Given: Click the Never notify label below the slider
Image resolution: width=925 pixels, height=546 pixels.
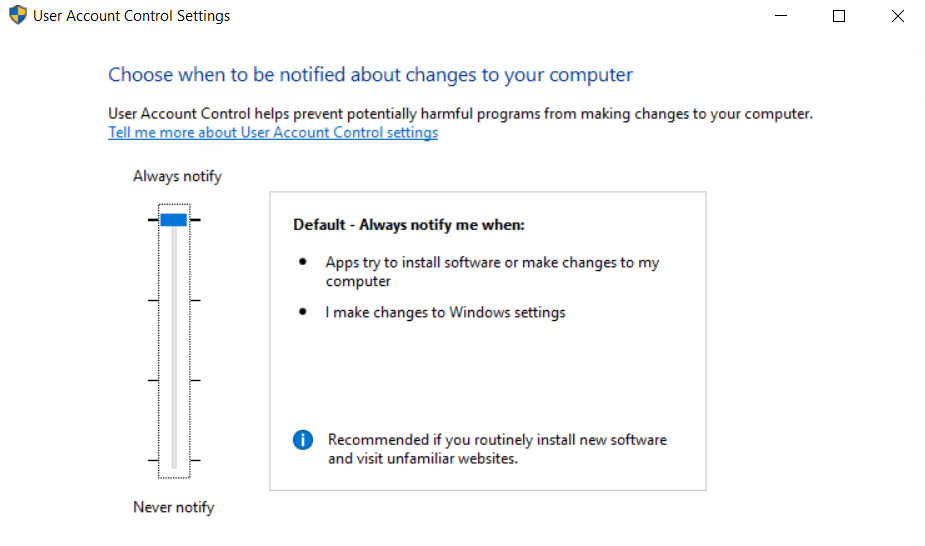Looking at the screenshot, I should pos(174,507).
